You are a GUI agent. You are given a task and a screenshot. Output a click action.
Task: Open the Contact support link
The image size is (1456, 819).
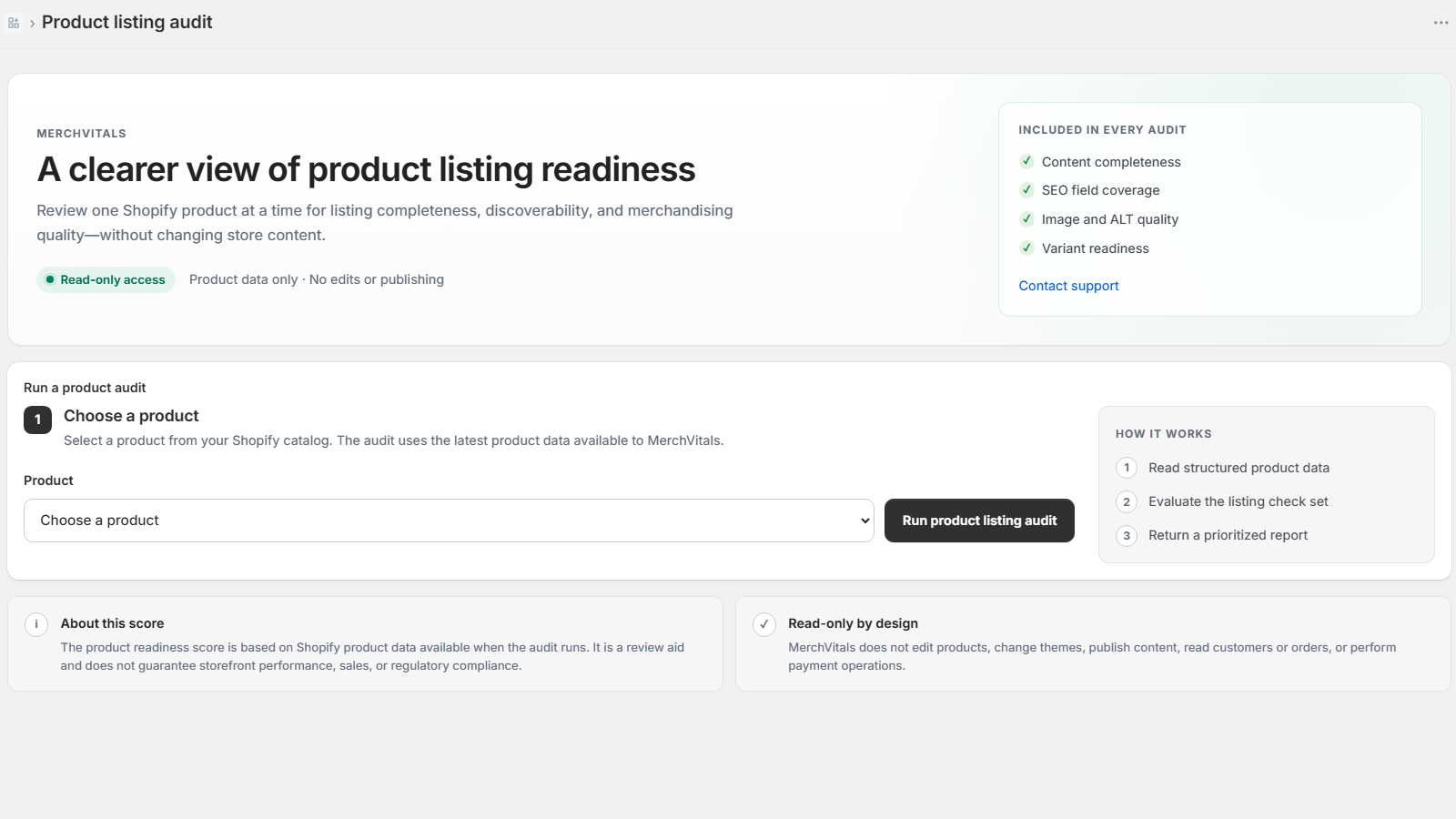1068,286
